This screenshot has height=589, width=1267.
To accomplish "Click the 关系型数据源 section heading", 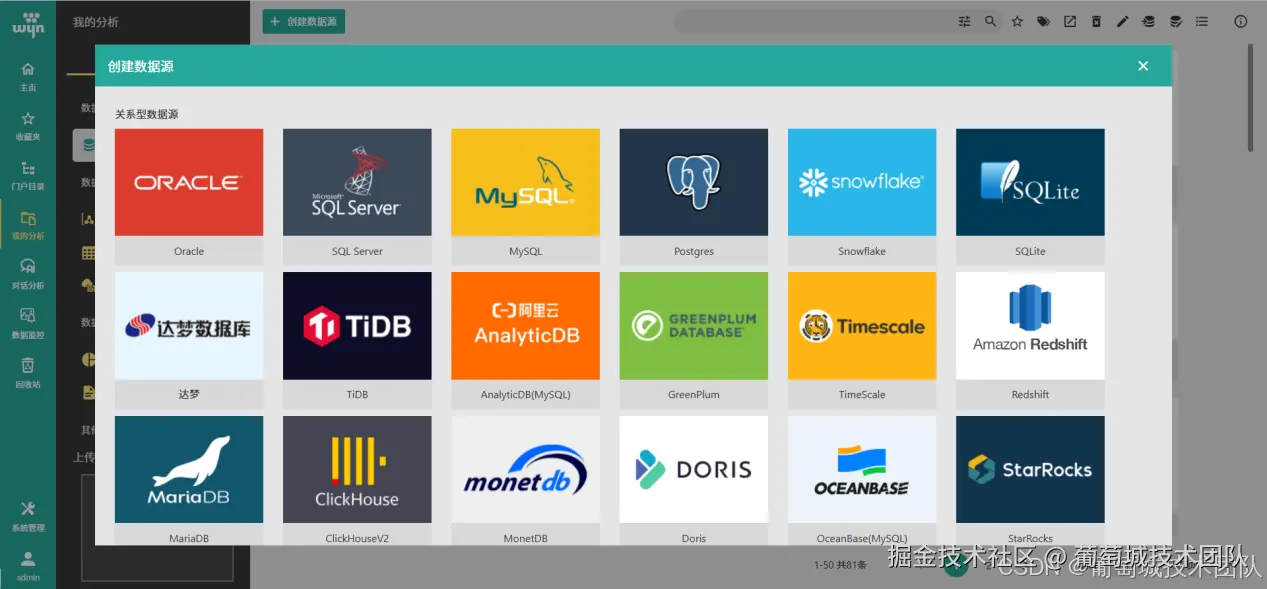I will coord(147,114).
